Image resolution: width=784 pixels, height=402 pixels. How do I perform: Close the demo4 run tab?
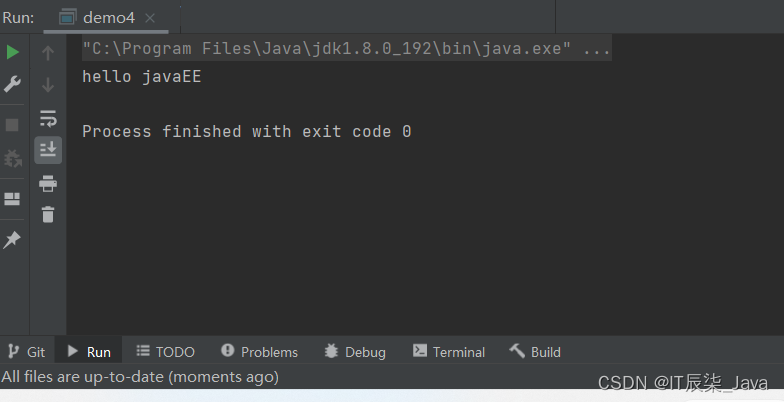coord(150,18)
